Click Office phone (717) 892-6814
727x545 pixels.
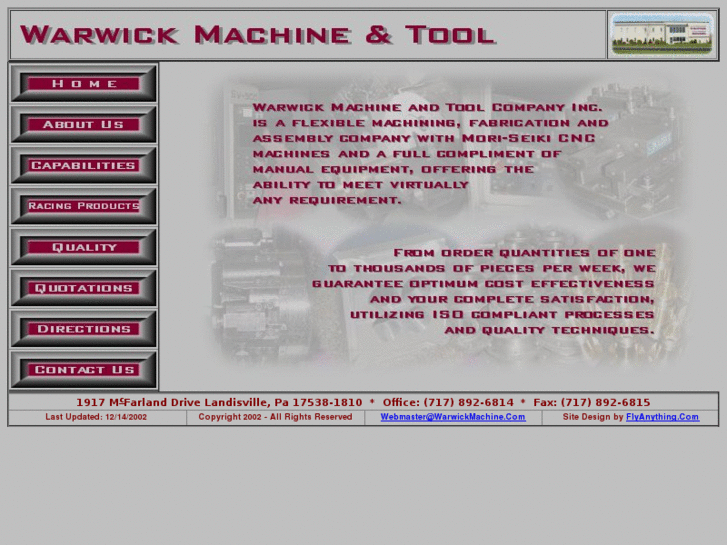coord(448,402)
